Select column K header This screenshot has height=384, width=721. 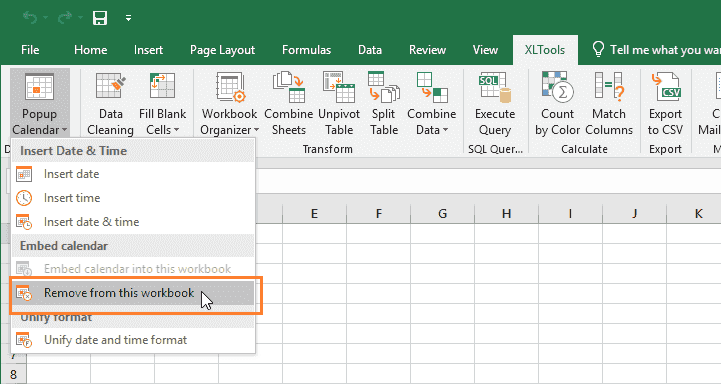(x=694, y=213)
